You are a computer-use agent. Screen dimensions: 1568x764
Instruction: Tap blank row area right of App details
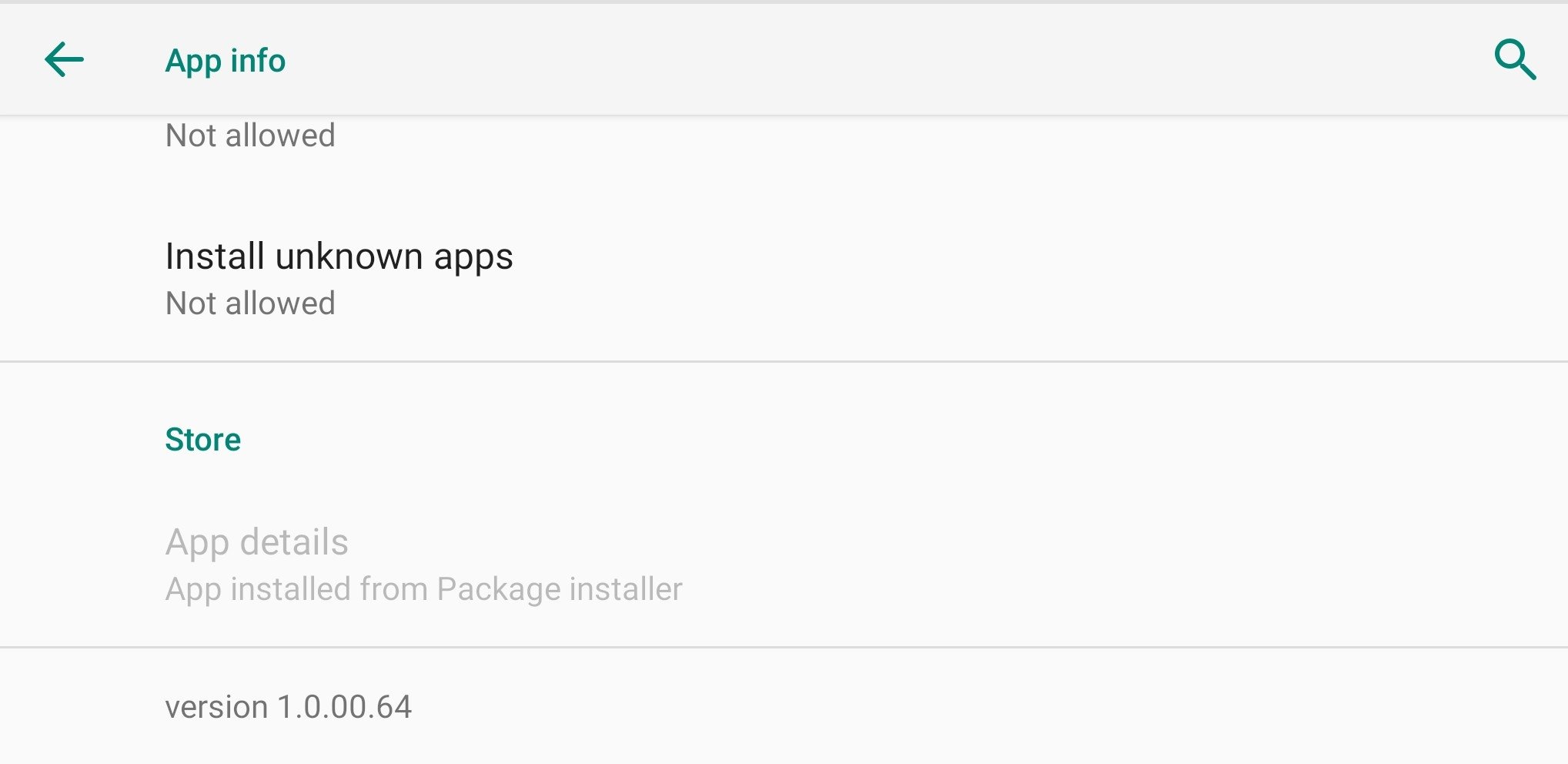point(1116,565)
